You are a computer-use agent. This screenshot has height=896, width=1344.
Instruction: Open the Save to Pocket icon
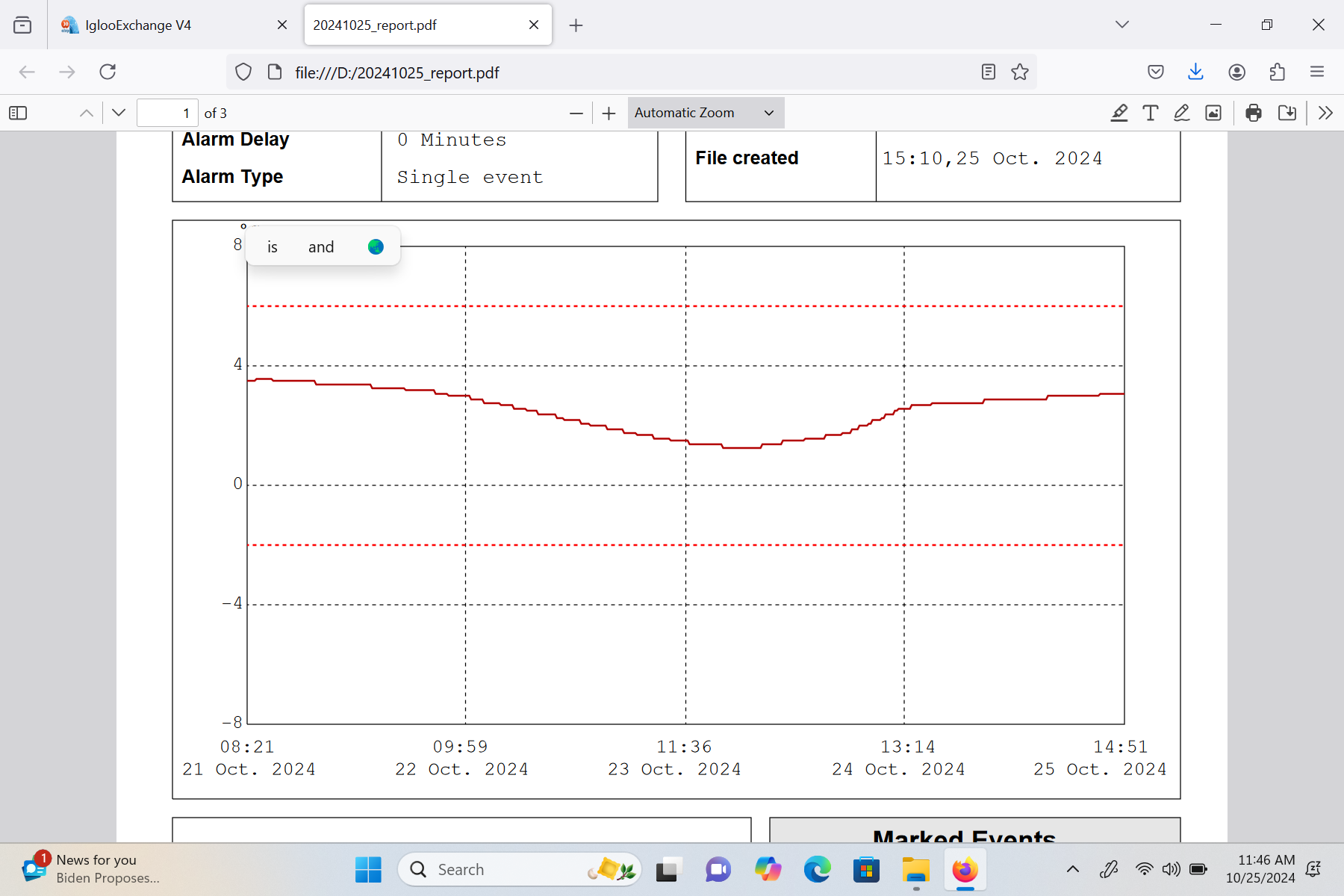1156,72
